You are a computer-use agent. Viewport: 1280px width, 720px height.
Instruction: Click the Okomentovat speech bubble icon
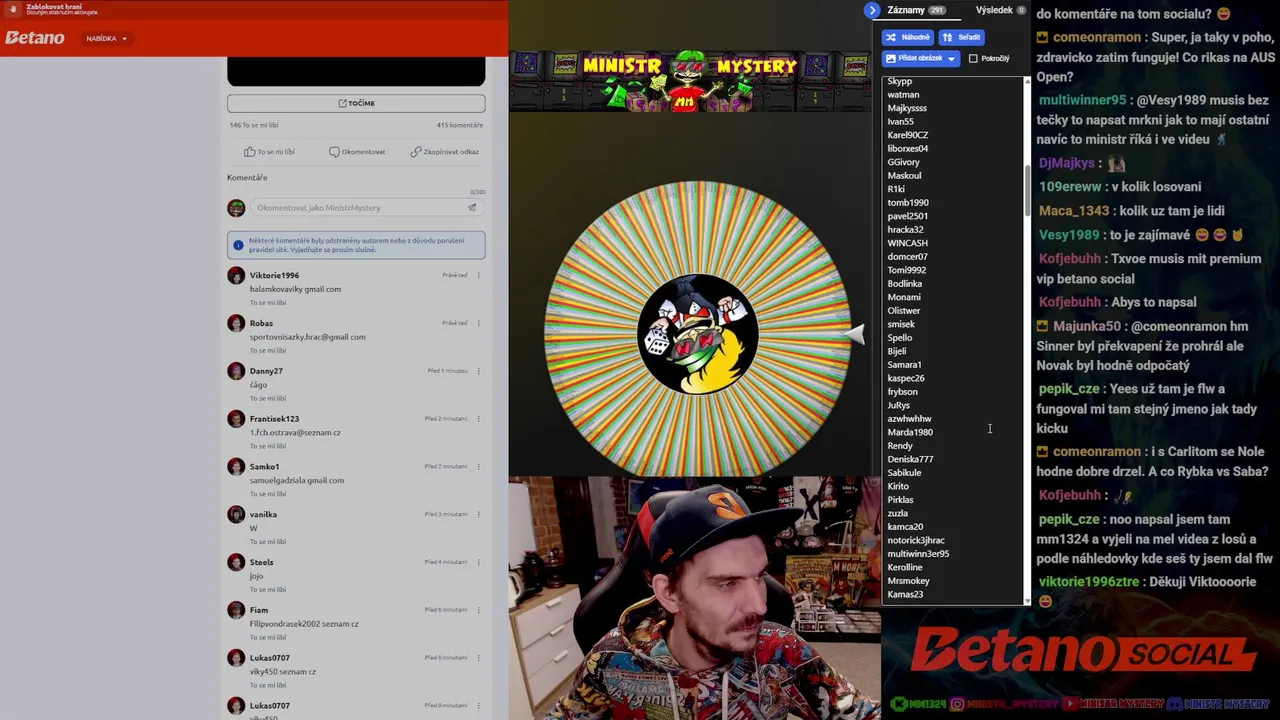tap(334, 152)
